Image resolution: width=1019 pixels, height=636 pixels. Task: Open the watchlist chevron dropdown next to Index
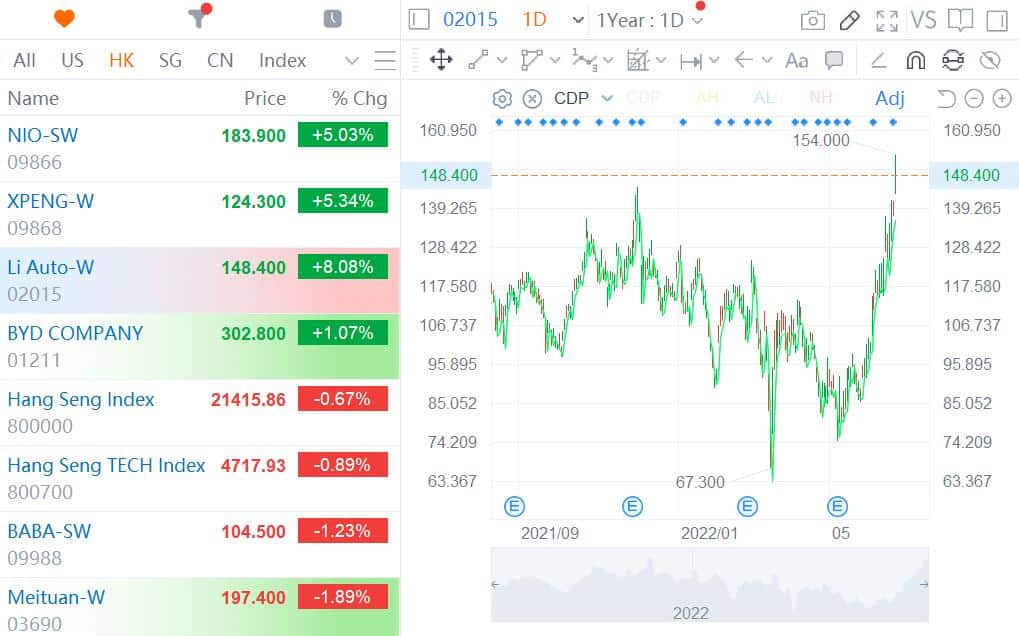tap(351, 60)
